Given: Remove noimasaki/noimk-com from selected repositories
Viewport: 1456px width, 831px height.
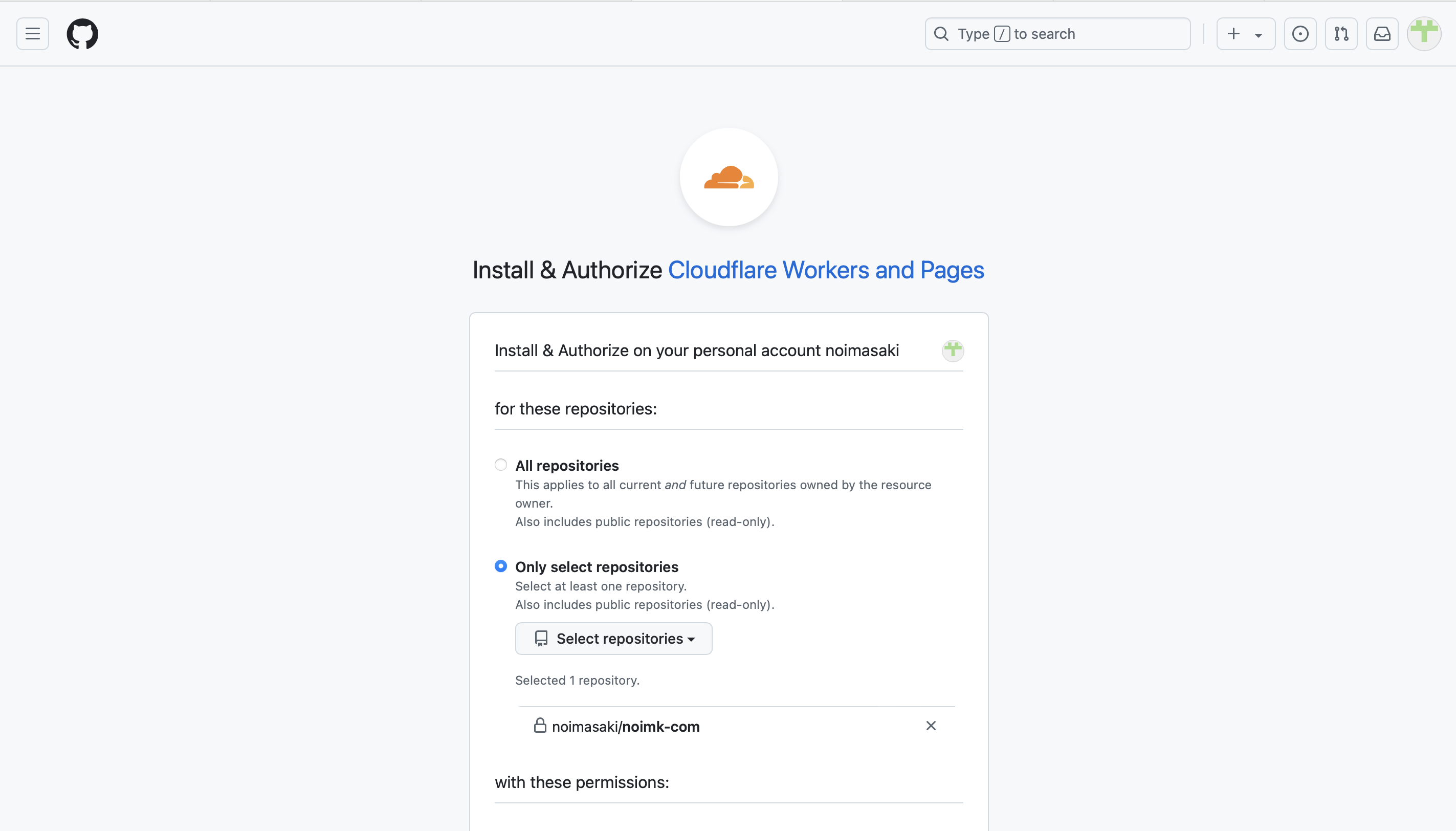Looking at the screenshot, I should click(931, 726).
